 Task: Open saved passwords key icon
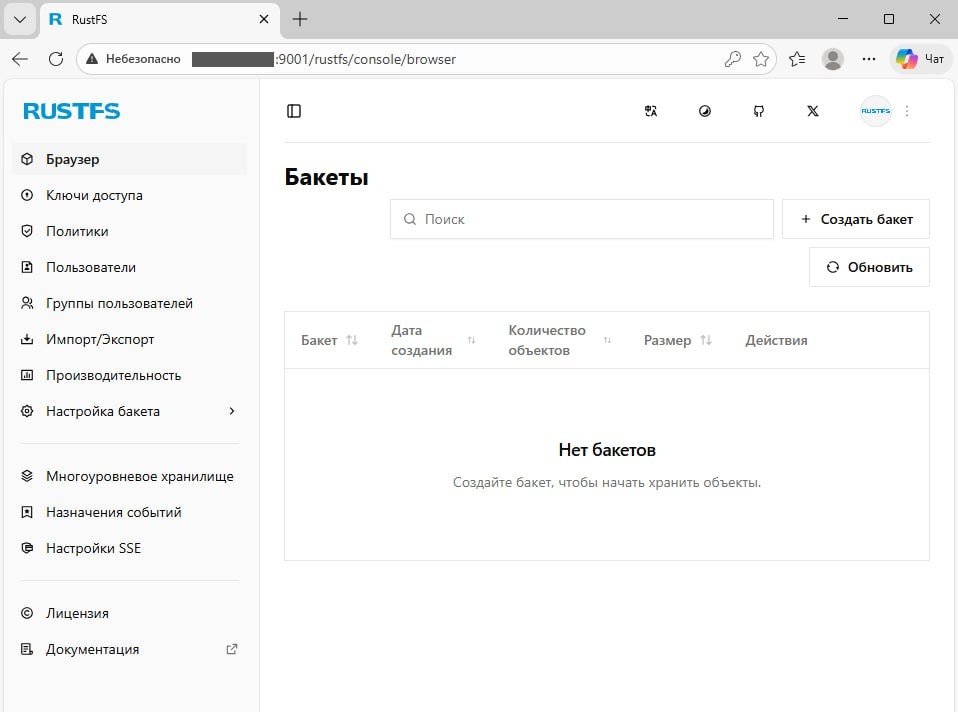(x=733, y=59)
